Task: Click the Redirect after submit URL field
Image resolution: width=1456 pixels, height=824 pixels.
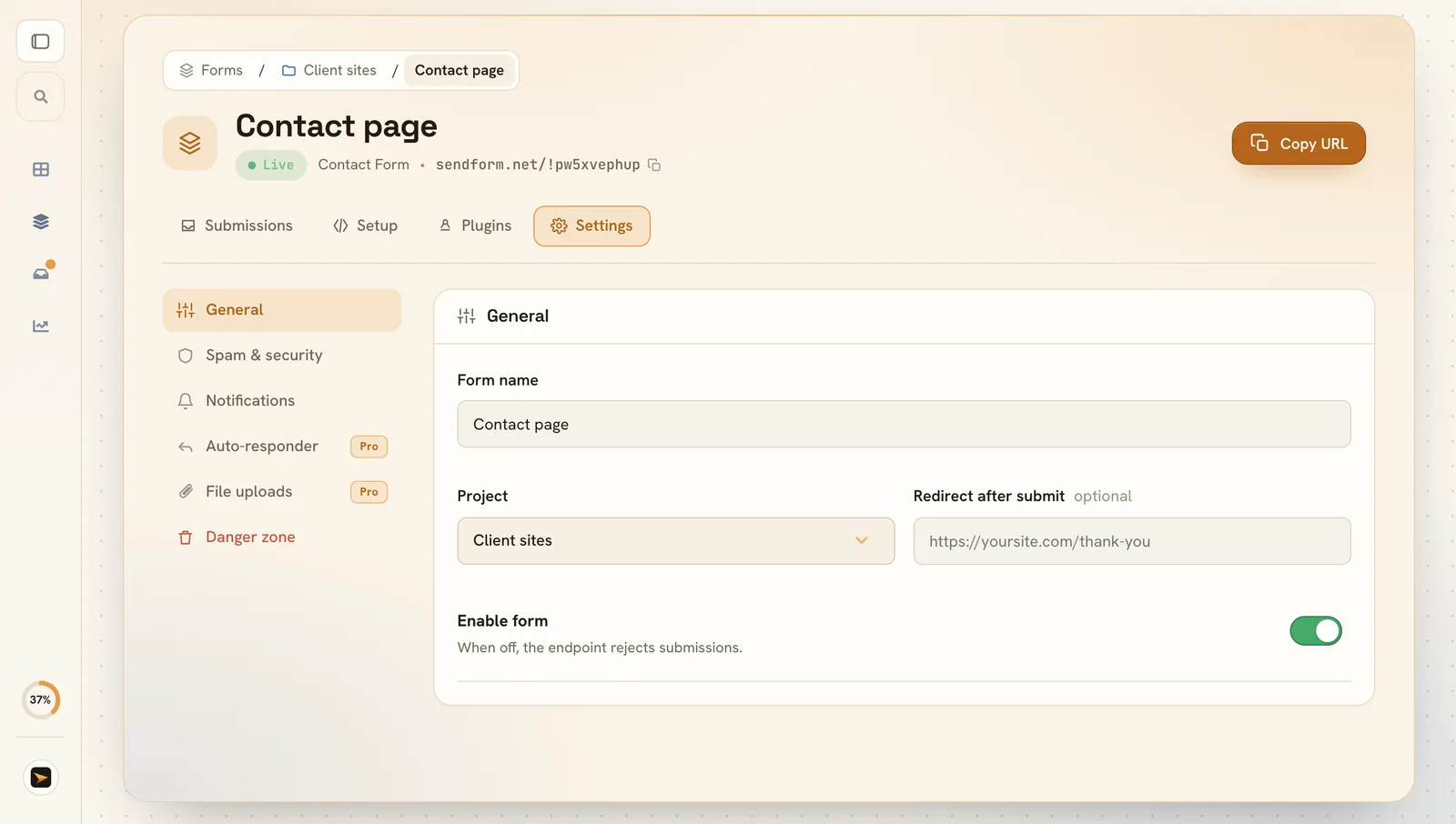Action: point(1132,541)
